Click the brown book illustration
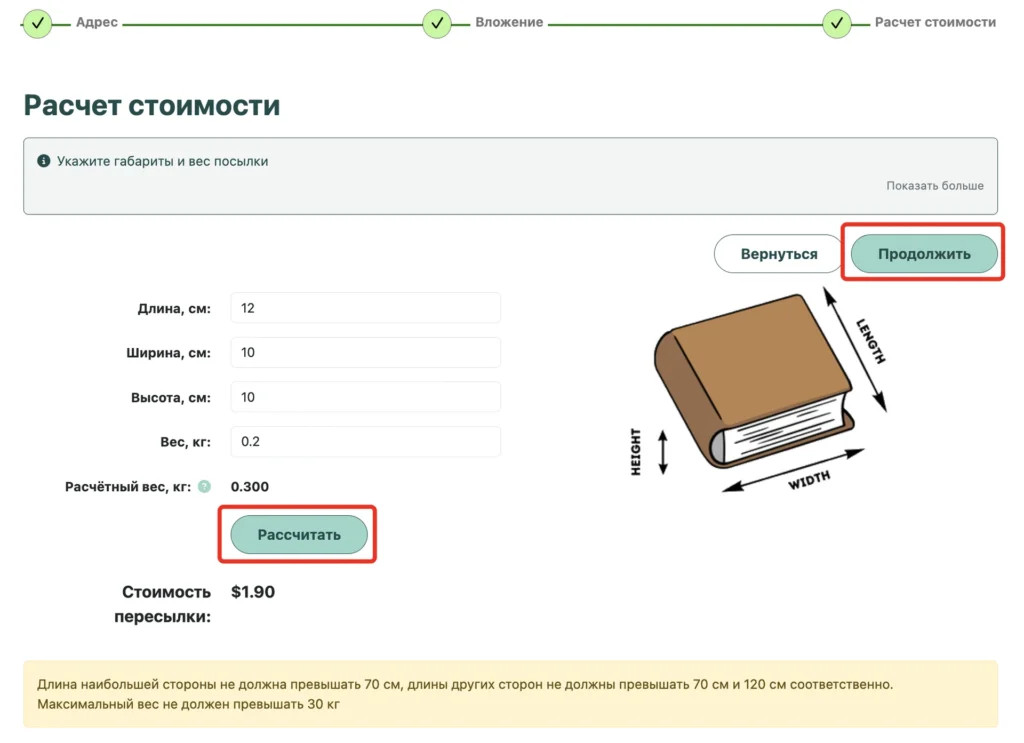This screenshot has width=1024, height=743. (x=754, y=381)
